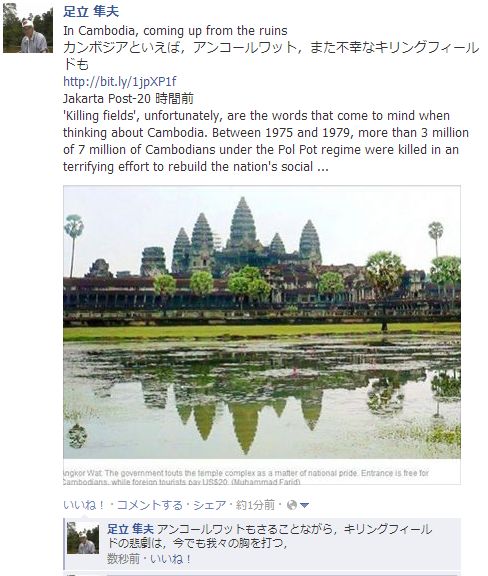Viewport: 488px width, 576px height.
Task: Open the privacy dropdown arrow
Action: (x=304, y=506)
